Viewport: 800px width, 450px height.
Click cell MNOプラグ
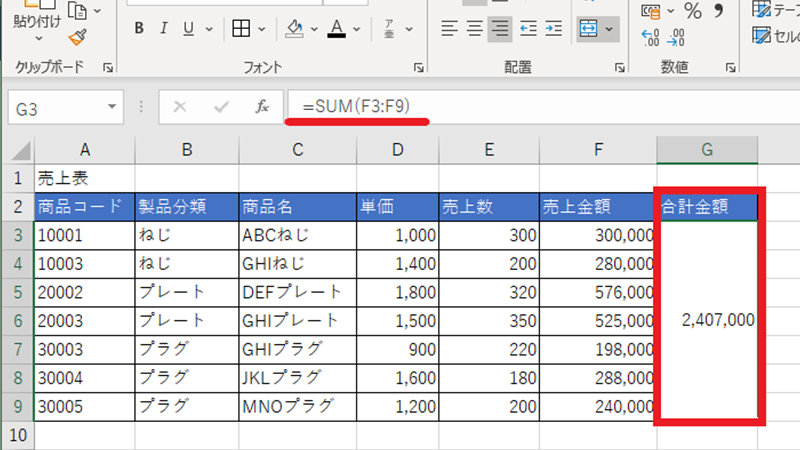pos(297,407)
